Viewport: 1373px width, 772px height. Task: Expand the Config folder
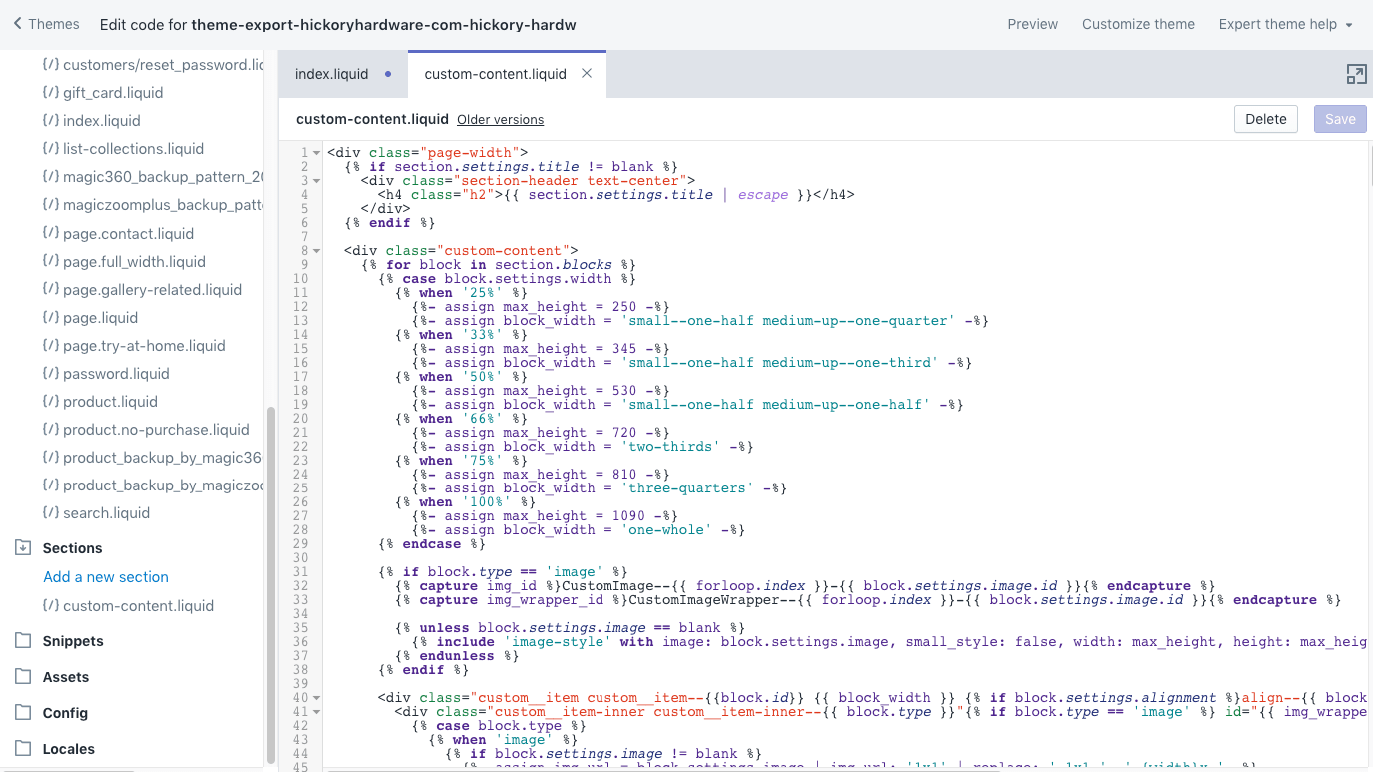pos(65,713)
